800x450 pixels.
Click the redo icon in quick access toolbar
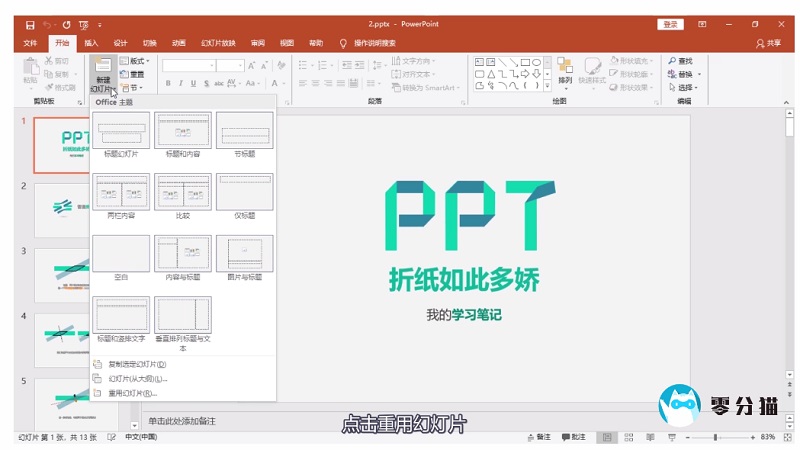click(66, 24)
